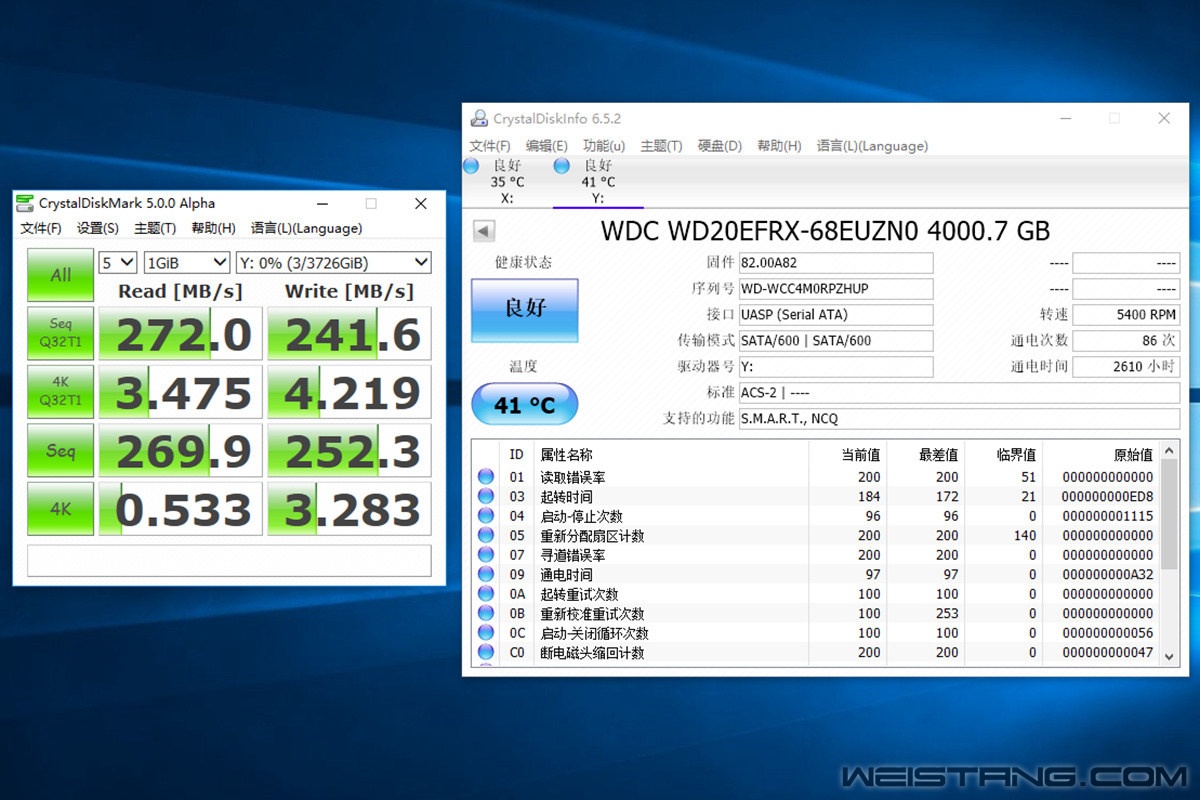Click the power-on hours field 2610 小时
The height and width of the screenshot is (800, 1200).
(1126, 367)
